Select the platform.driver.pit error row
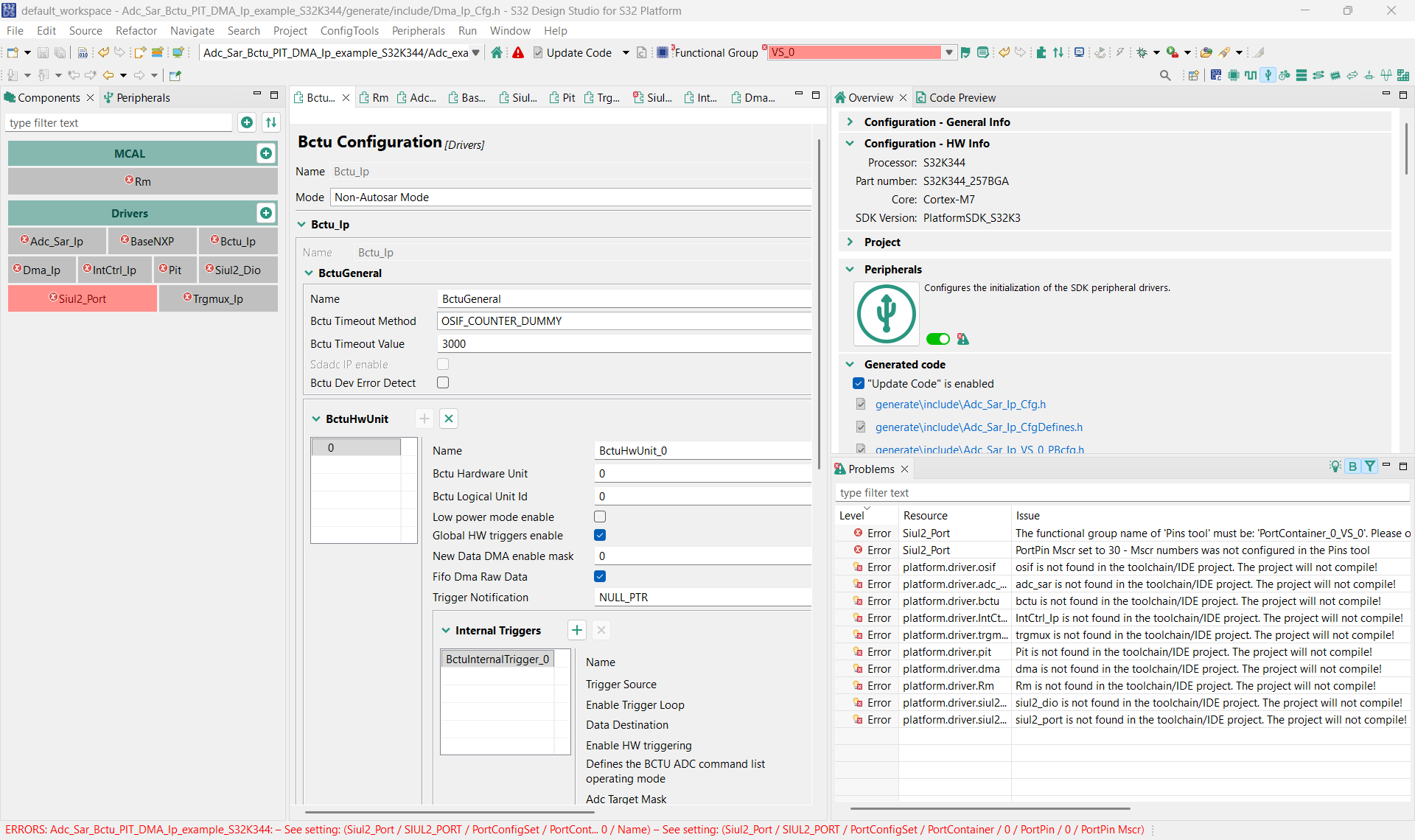Image resolution: width=1415 pixels, height=840 pixels. (1122, 651)
